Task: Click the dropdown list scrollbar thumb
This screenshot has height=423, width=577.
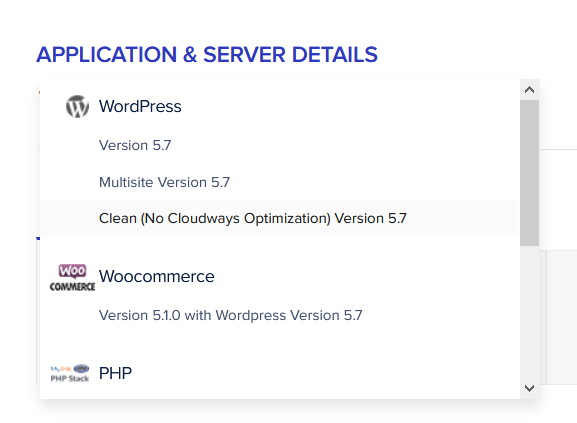Action: [x=530, y=173]
